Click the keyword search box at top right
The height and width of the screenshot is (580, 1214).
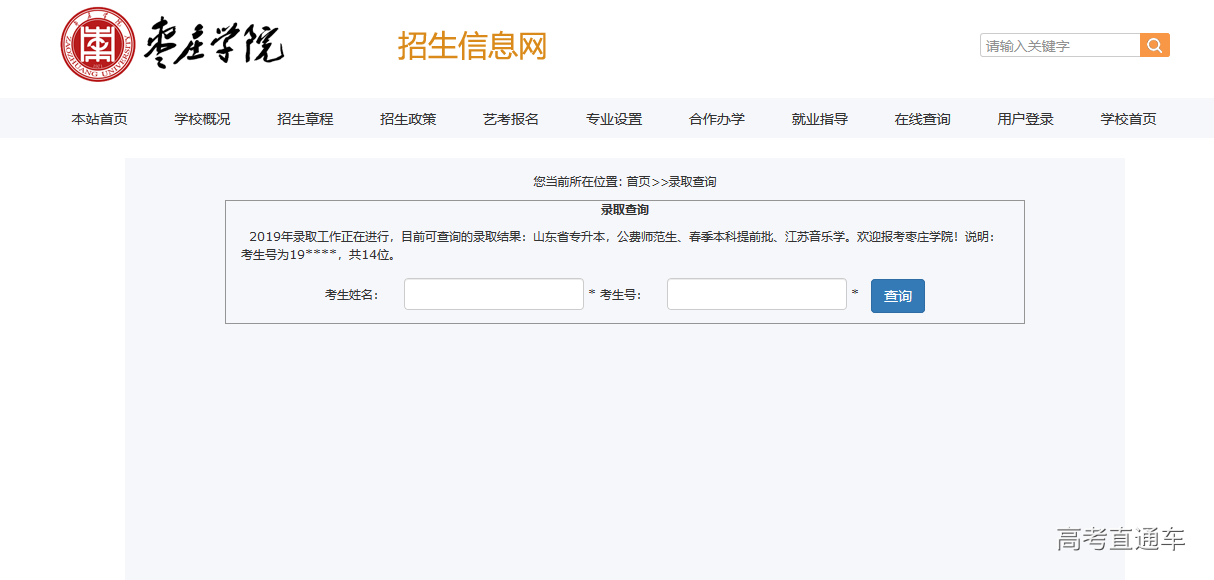coord(1060,45)
